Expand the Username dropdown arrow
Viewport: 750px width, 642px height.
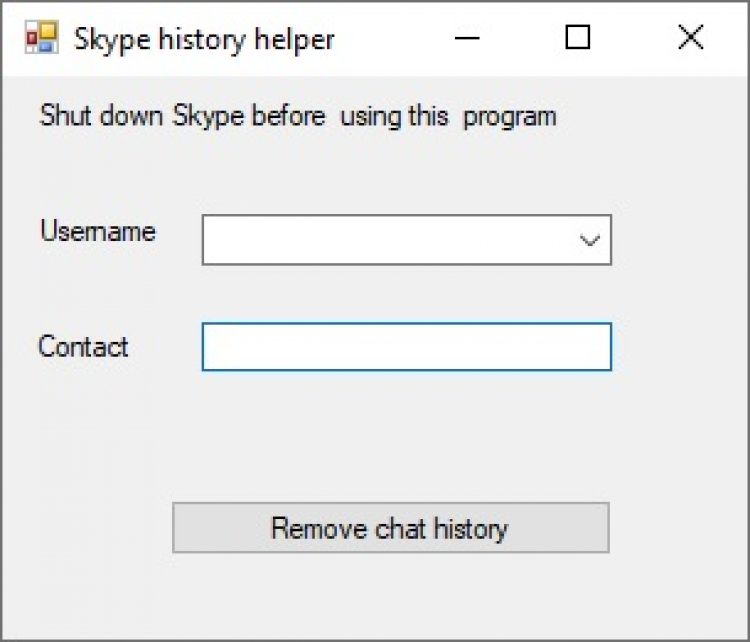pos(590,240)
